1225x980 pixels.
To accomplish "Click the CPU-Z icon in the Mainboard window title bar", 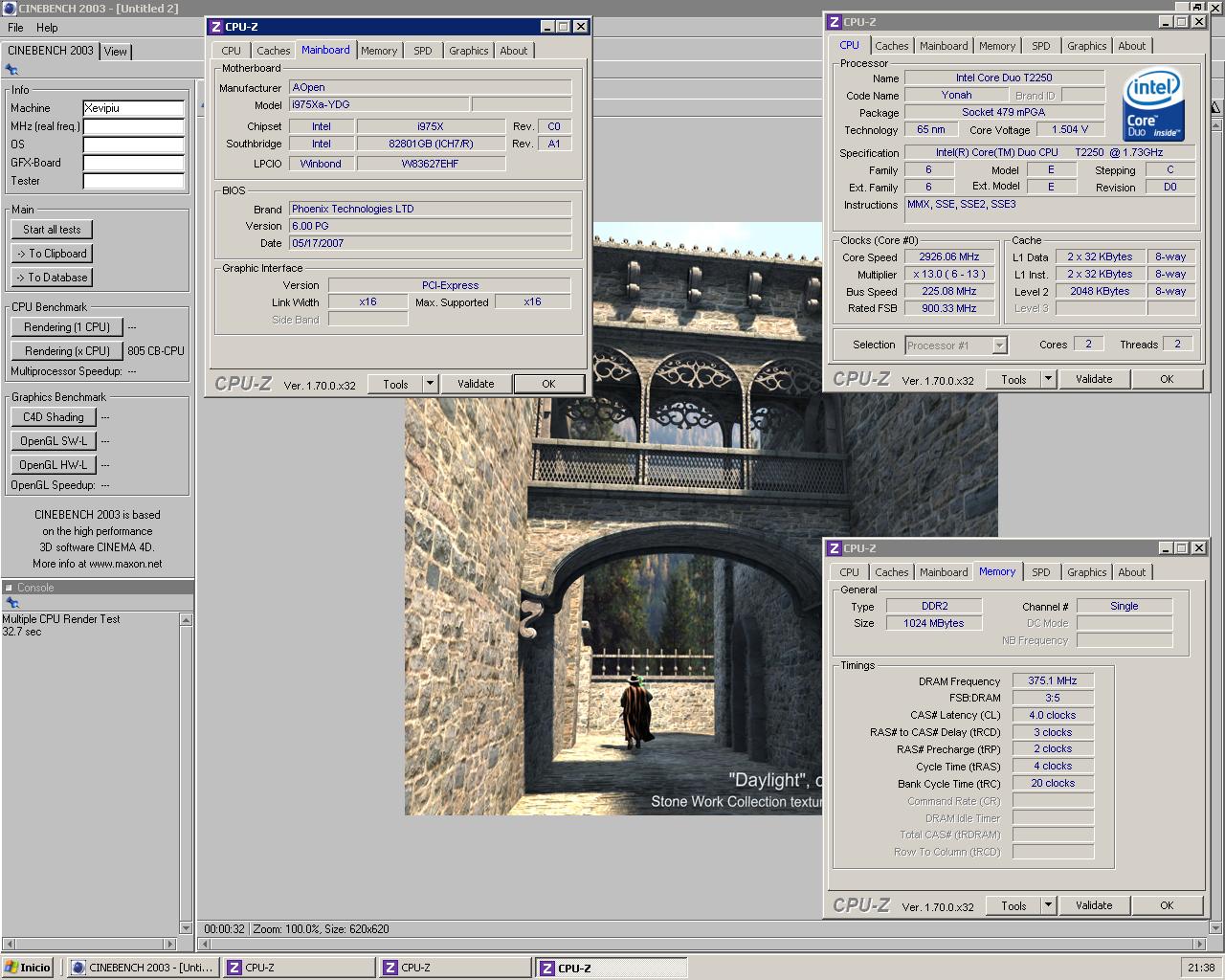I will pyautogui.click(x=216, y=27).
